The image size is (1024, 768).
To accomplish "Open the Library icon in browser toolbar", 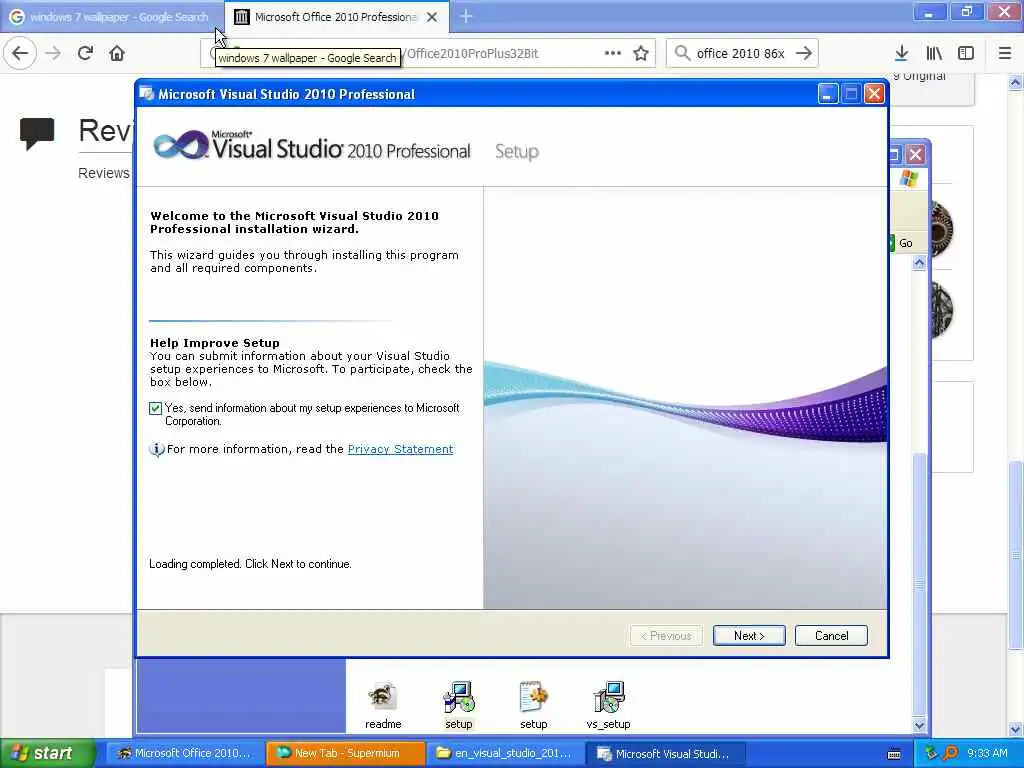I will 934,53.
